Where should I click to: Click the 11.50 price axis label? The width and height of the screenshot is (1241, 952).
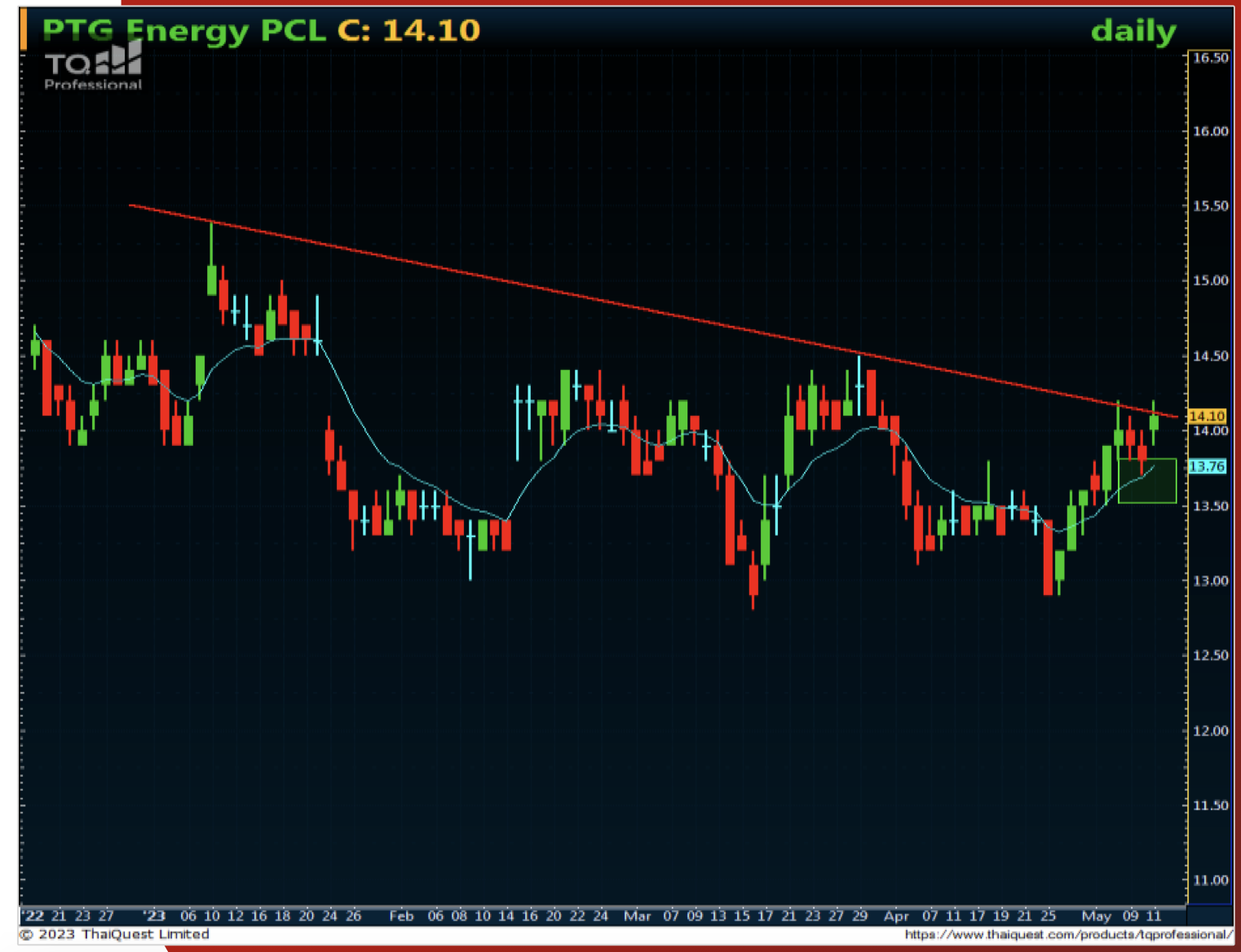pos(1210,805)
